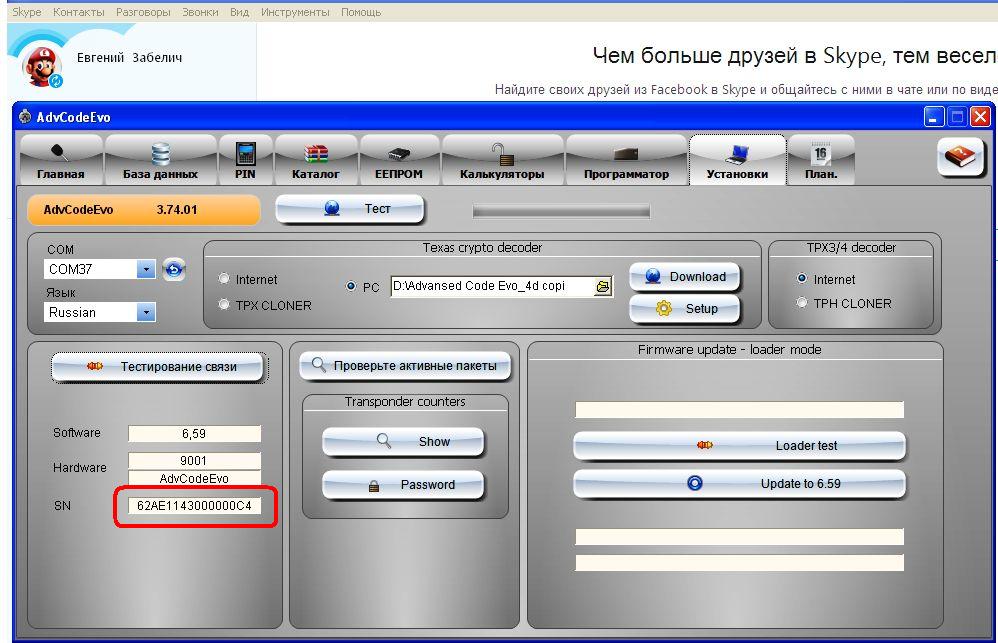Click the Download button

click(685, 277)
